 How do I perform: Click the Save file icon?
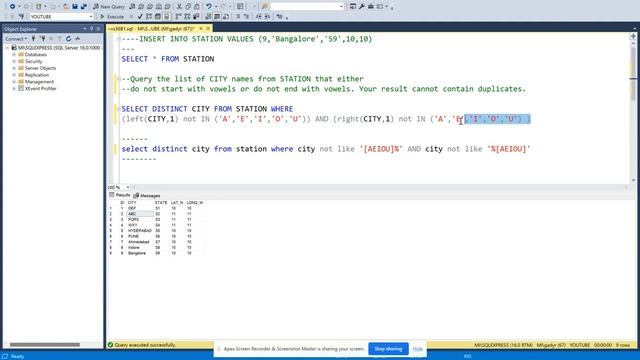pyautogui.click(x=75, y=7)
